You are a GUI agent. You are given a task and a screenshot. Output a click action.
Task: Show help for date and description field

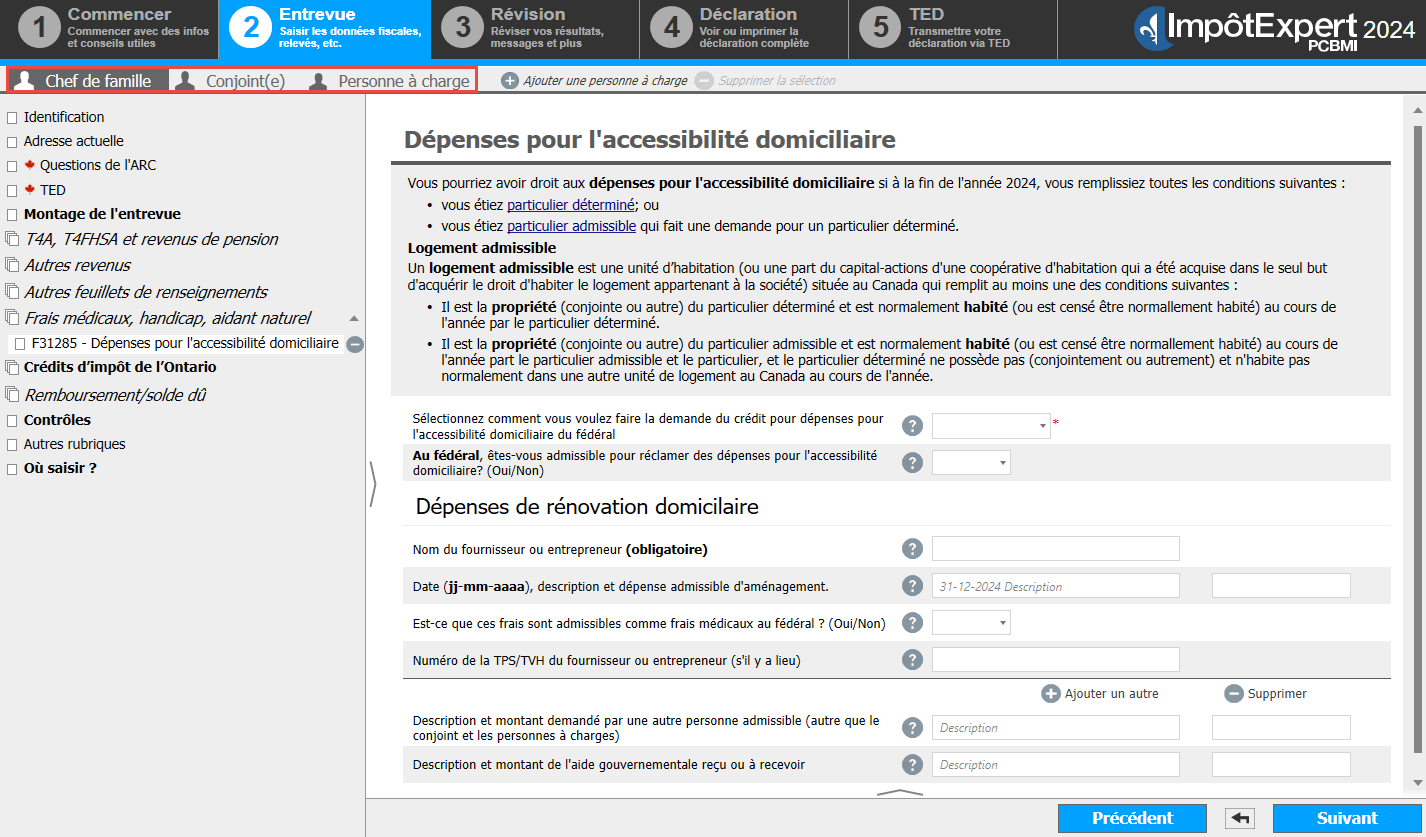pos(912,586)
